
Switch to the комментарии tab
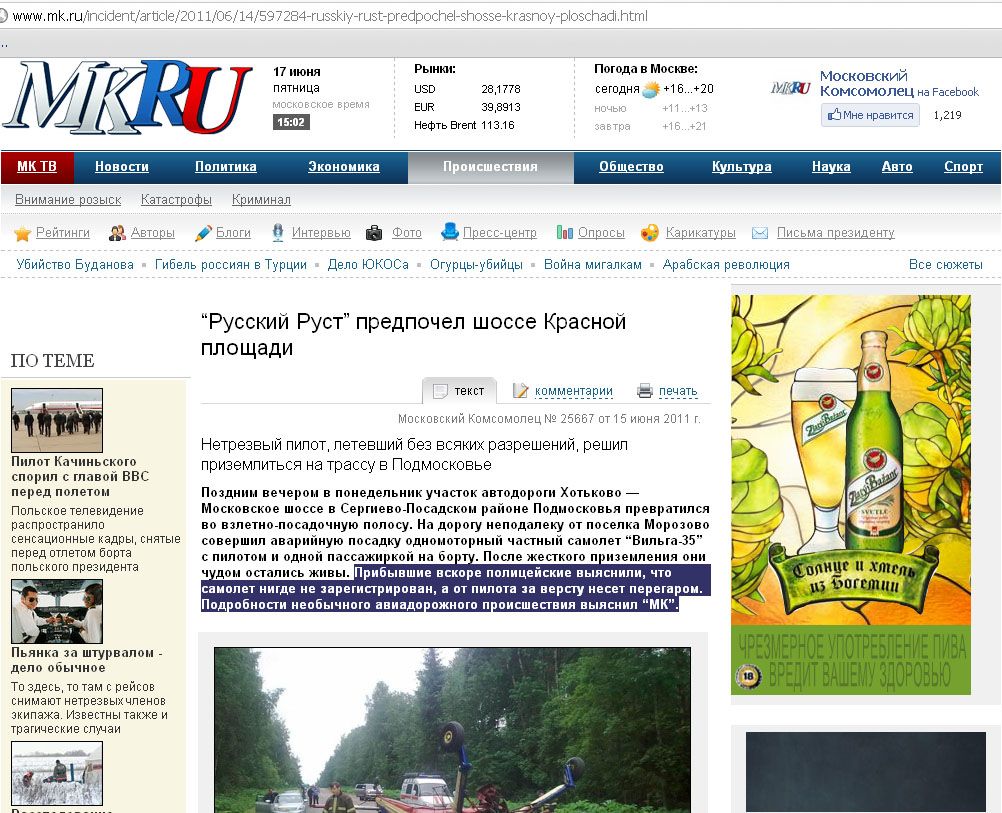coord(573,391)
